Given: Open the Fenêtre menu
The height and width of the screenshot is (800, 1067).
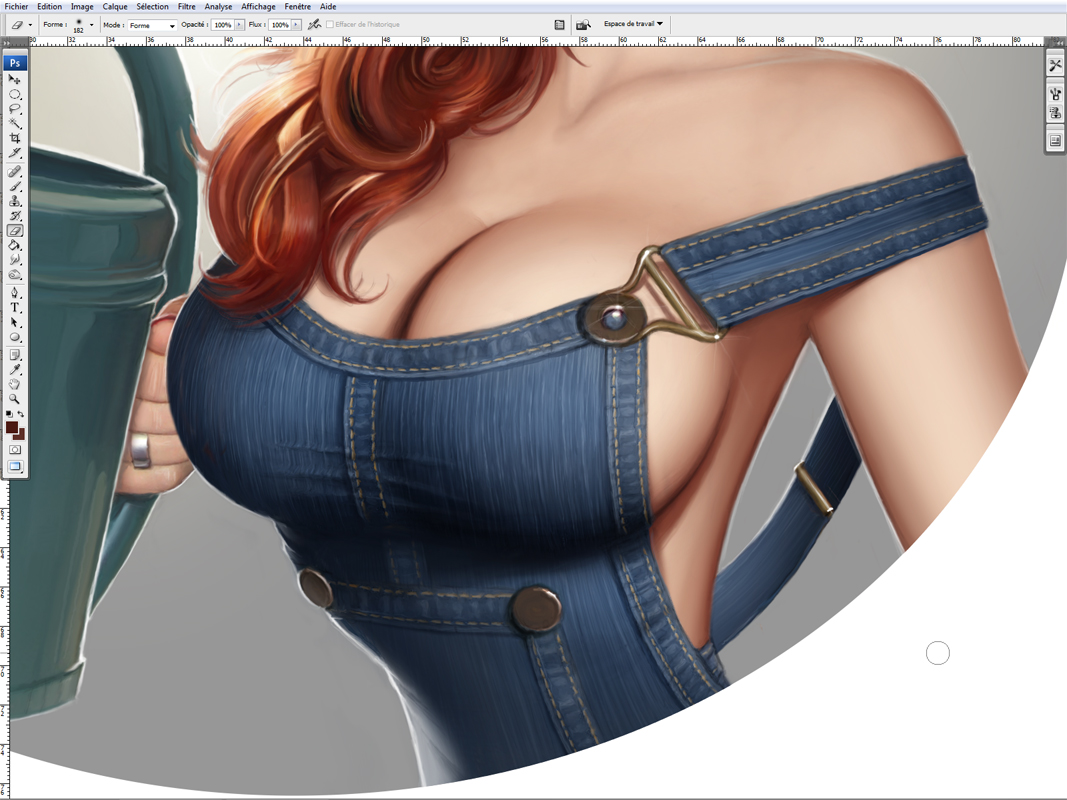Looking at the screenshot, I should pyautogui.click(x=298, y=6).
